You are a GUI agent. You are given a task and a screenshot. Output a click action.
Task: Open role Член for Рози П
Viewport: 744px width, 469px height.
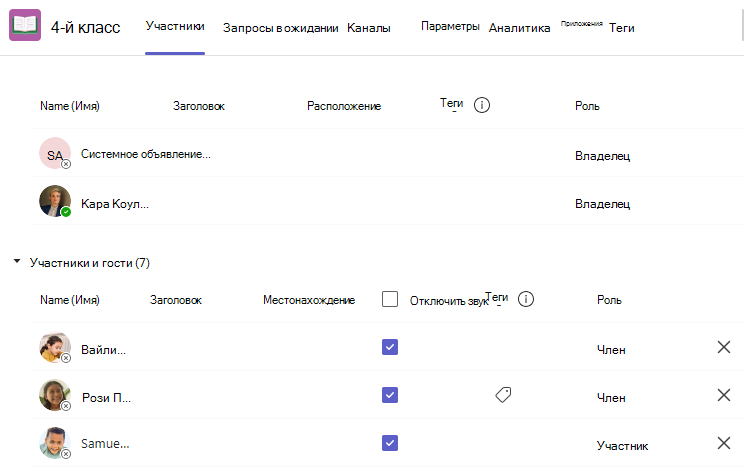pyautogui.click(x=611, y=398)
